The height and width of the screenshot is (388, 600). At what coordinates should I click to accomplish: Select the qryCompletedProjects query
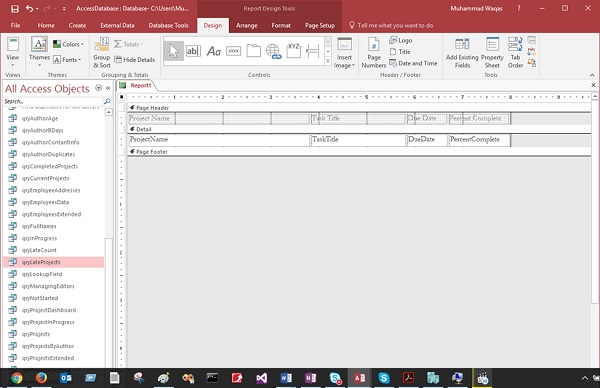(54, 166)
